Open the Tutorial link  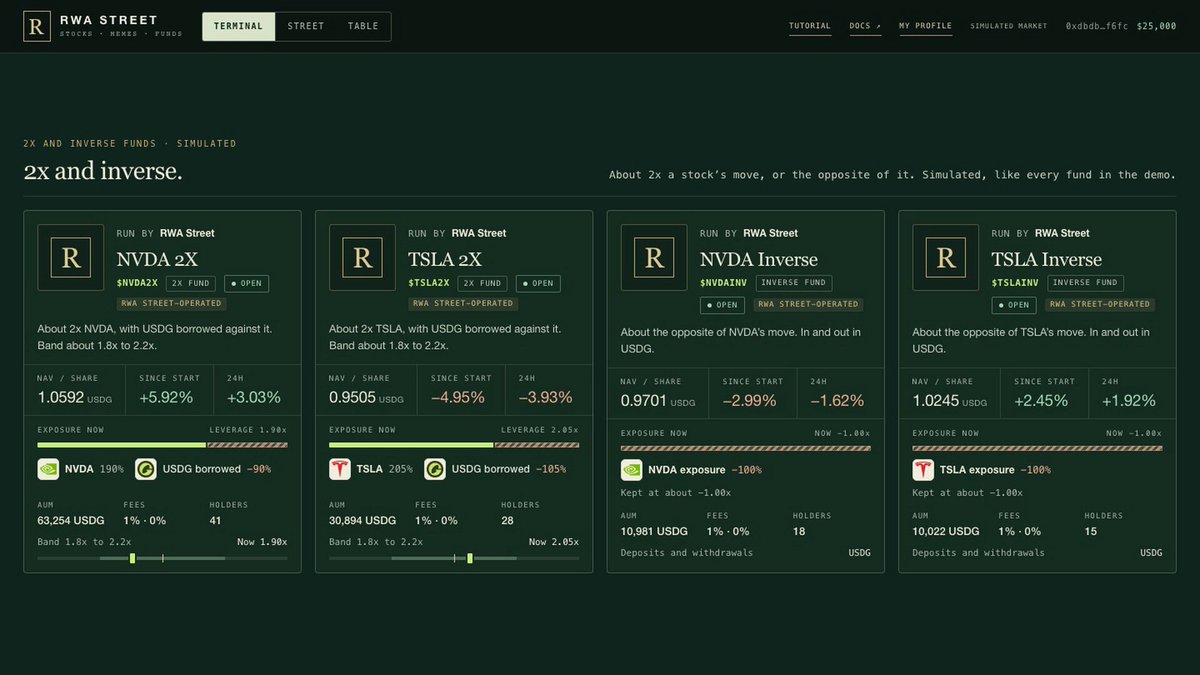point(810,26)
